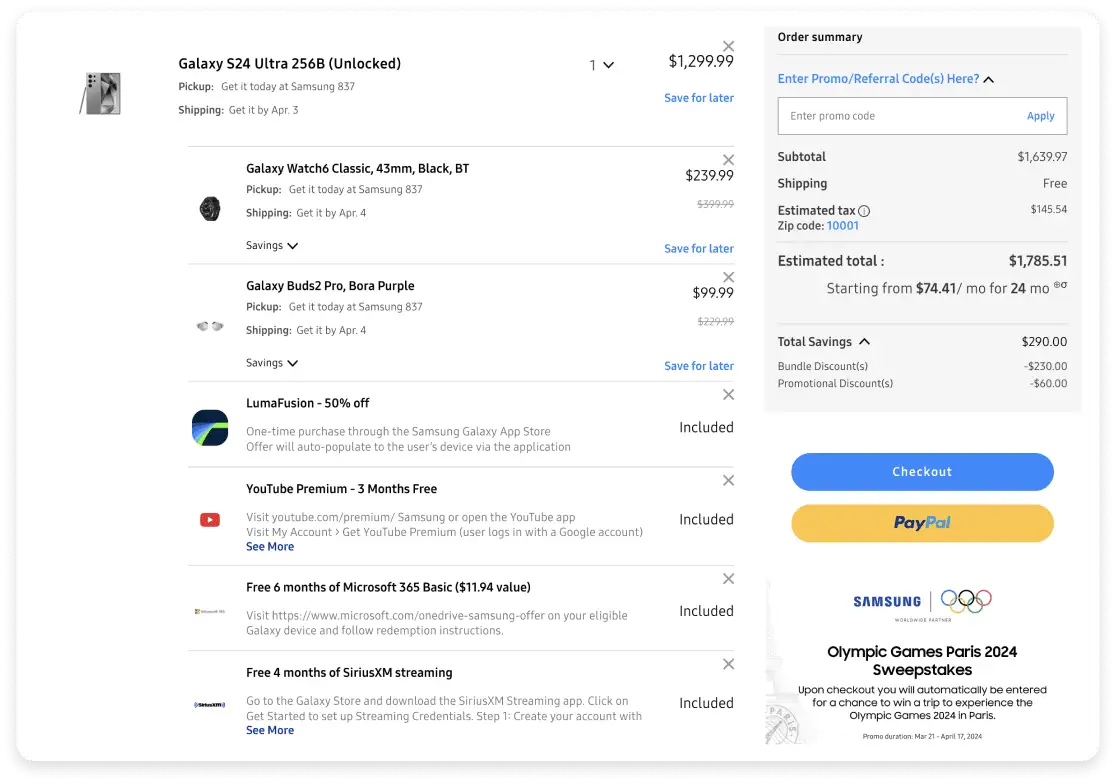Edit the zip code 10001

click(x=842, y=225)
